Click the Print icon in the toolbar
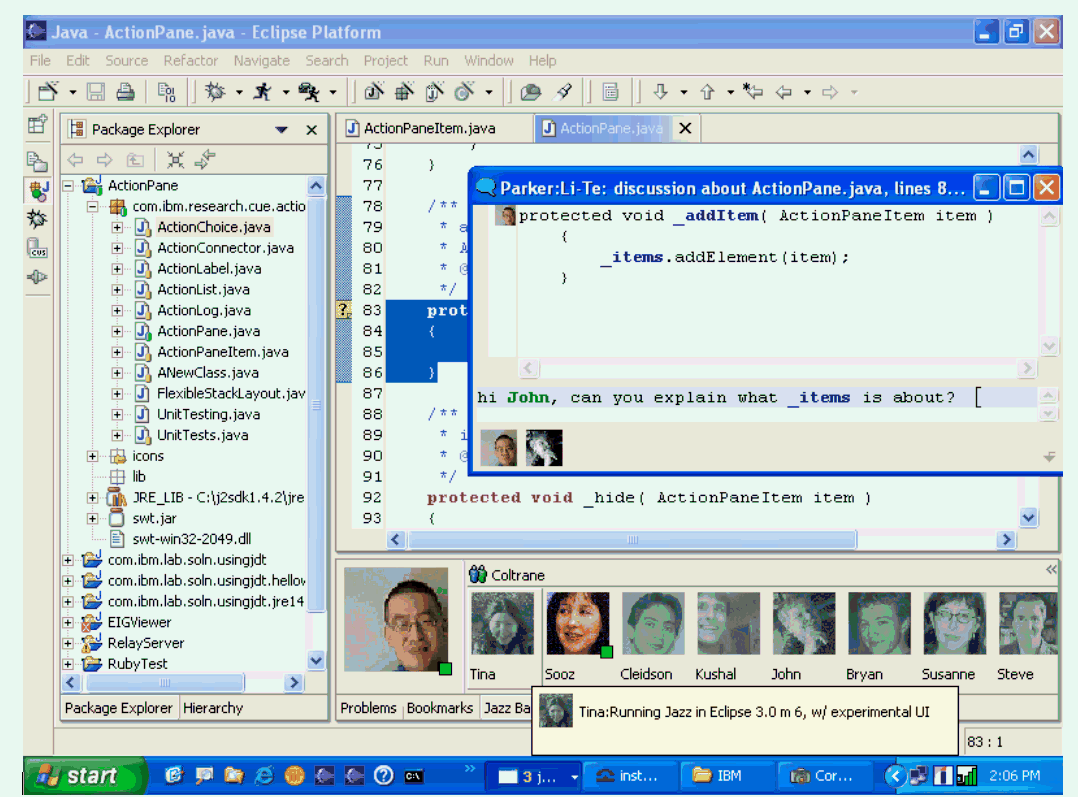Image resolution: width=1078 pixels, height=797 pixels. tap(126, 93)
